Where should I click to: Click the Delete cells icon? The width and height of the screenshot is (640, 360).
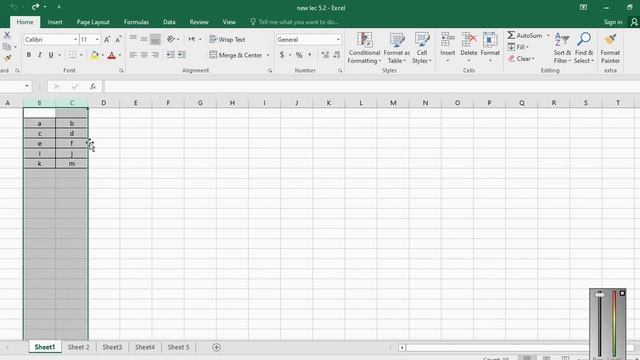tap(469, 40)
